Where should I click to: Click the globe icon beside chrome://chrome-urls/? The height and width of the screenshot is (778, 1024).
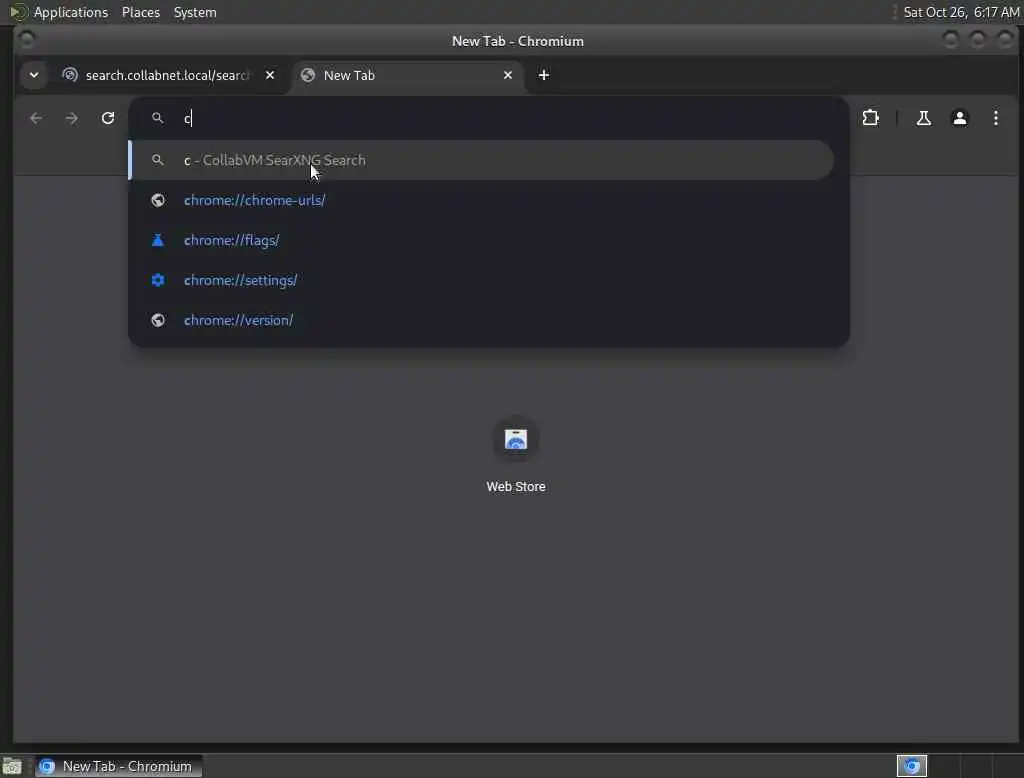click(157, 200)
